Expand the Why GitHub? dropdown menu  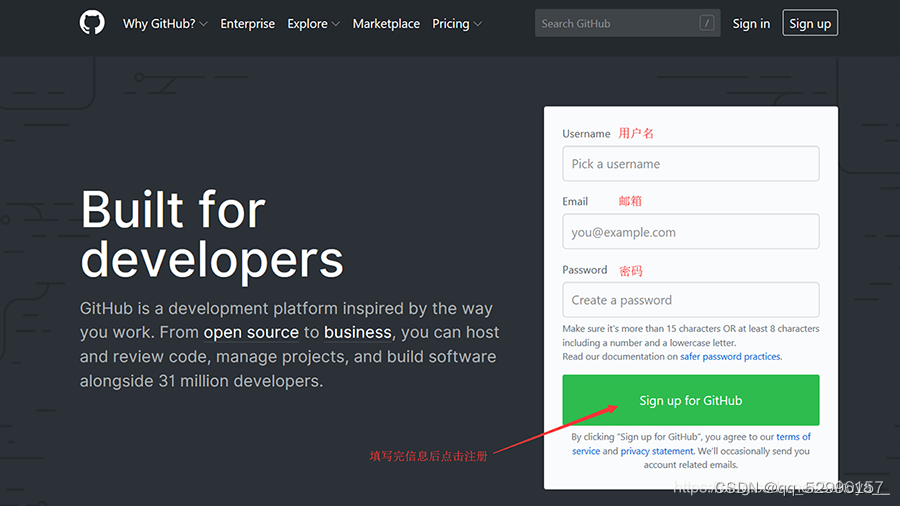[x=165, y=24]
